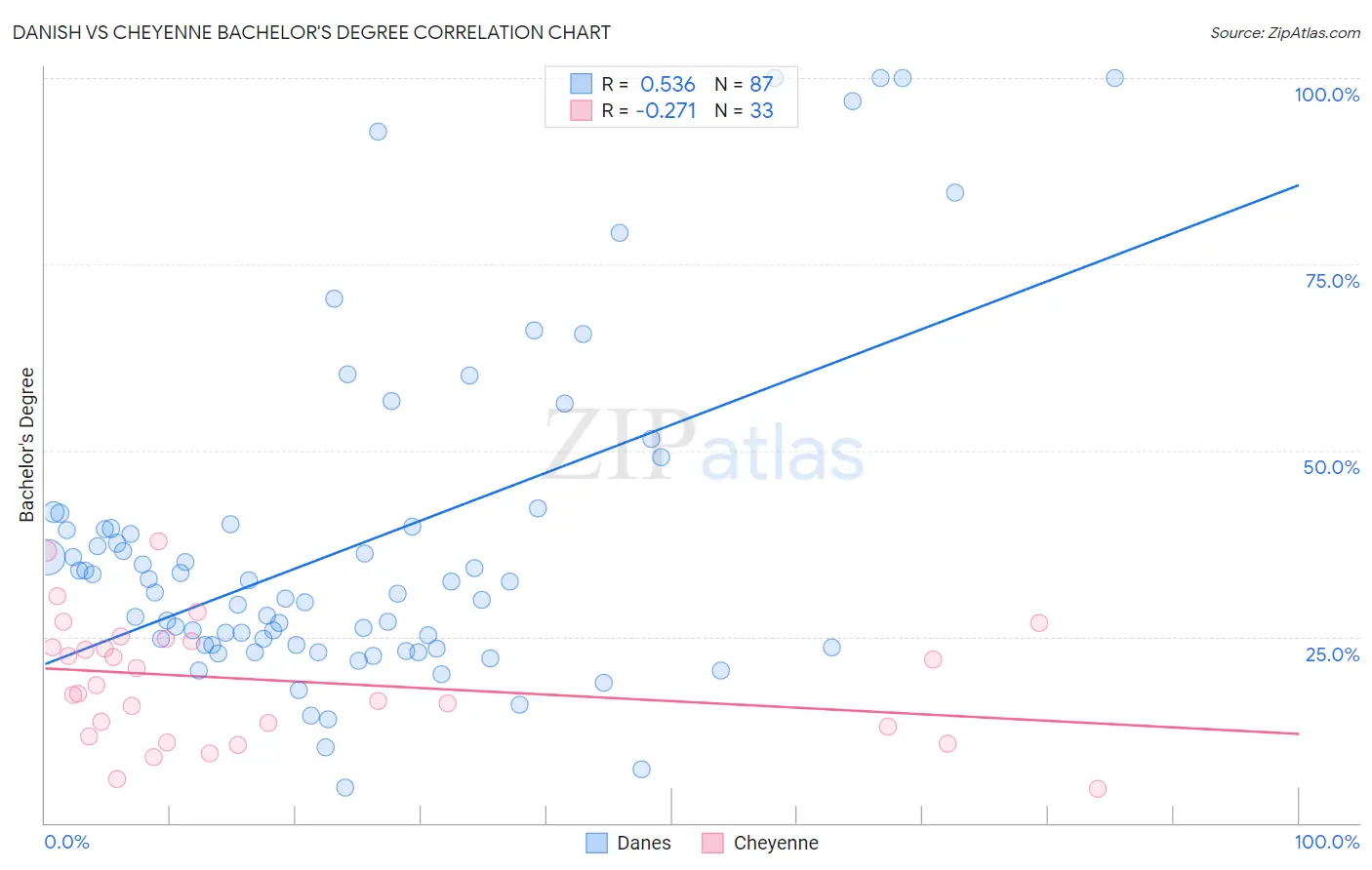Image resolution: width=1372 pixels, height=870 pixels.
Task: Click the Bachelor's Degree axis title
Action: [x=27, y=445]
